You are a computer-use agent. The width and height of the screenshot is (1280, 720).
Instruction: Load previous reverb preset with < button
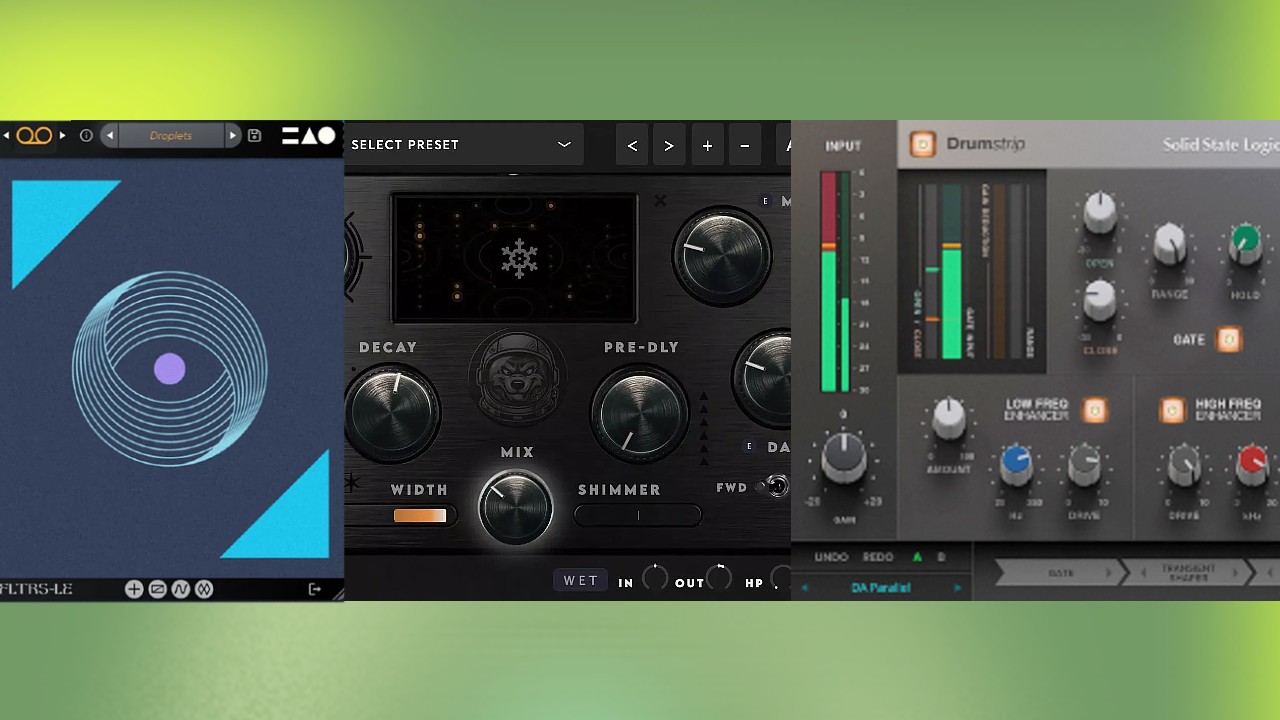click(x=632, y=145)
